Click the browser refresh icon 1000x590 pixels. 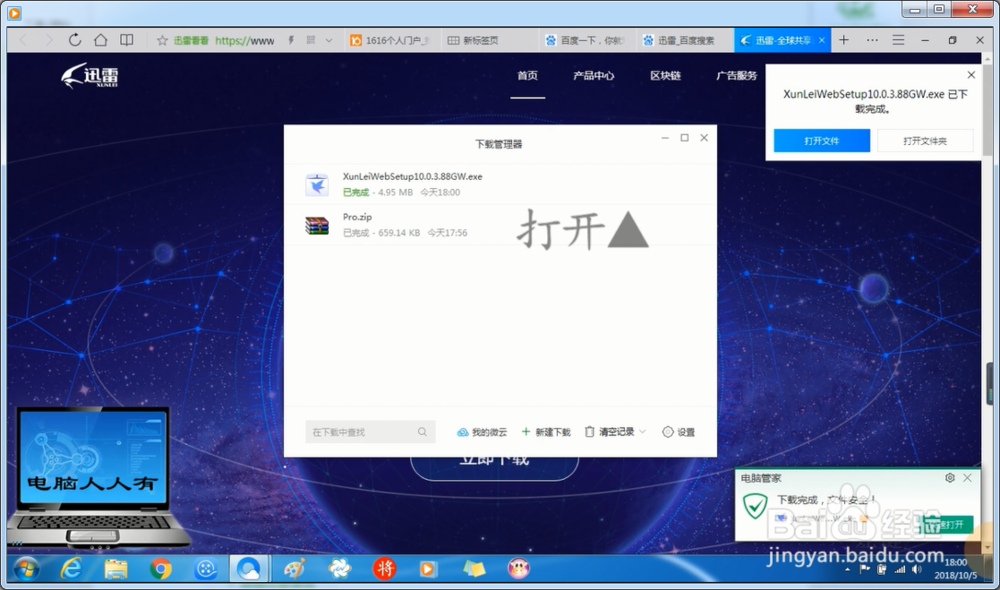[75, 40]
